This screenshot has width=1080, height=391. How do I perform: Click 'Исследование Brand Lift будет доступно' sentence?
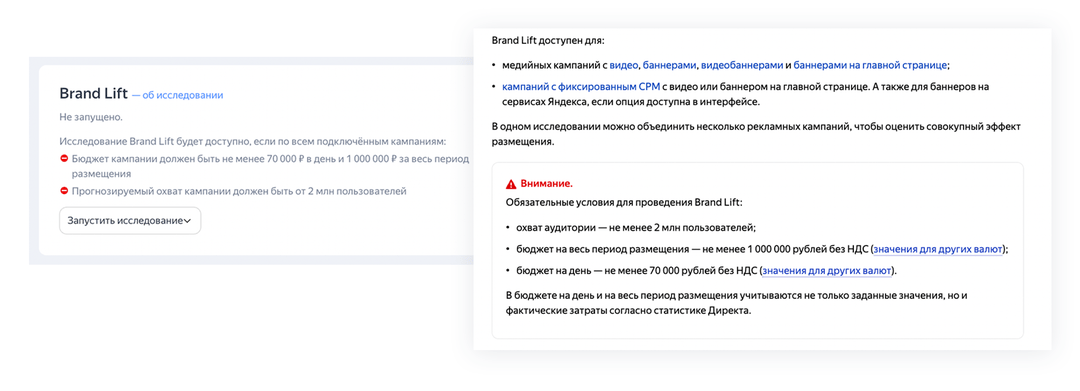tap(253, 142)
